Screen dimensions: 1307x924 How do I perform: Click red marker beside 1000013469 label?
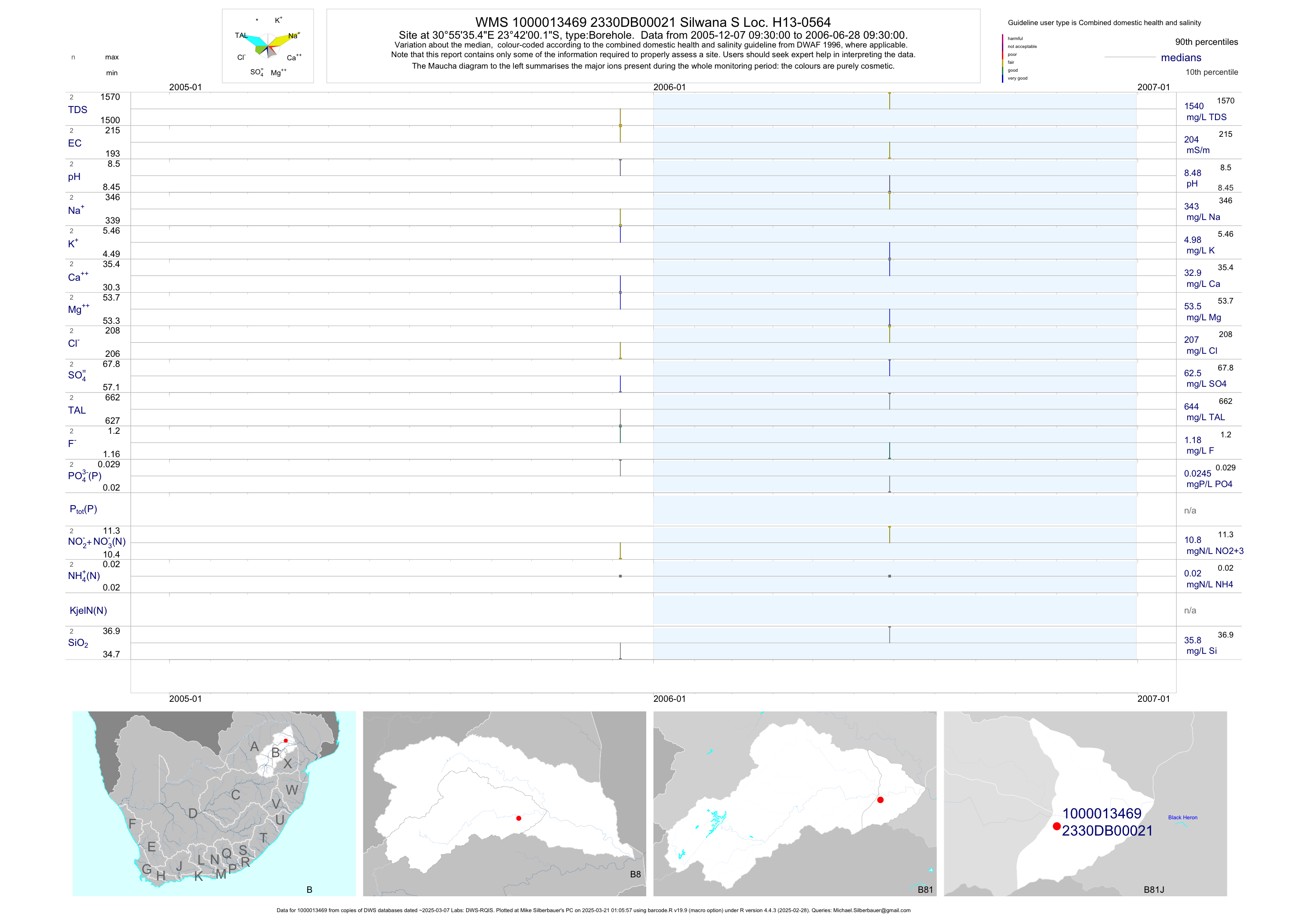click(1057, 826)
